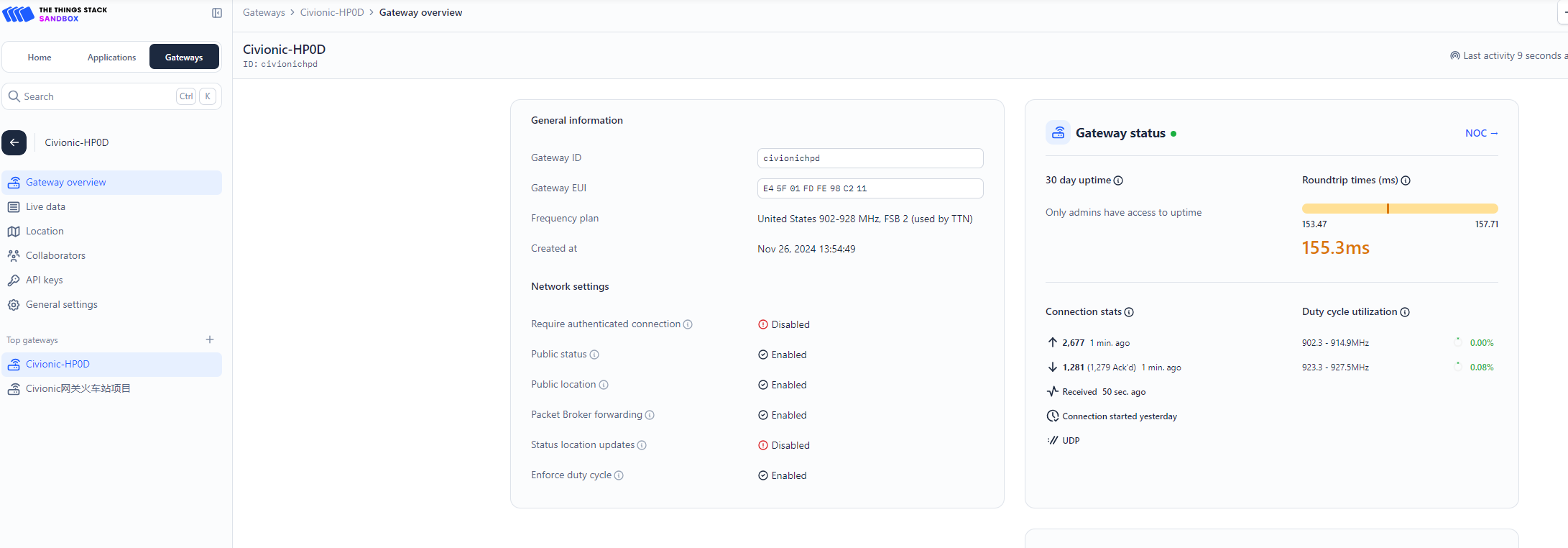Click the gateway icon beside Civionic网关火车站项目

pos(14,389)
